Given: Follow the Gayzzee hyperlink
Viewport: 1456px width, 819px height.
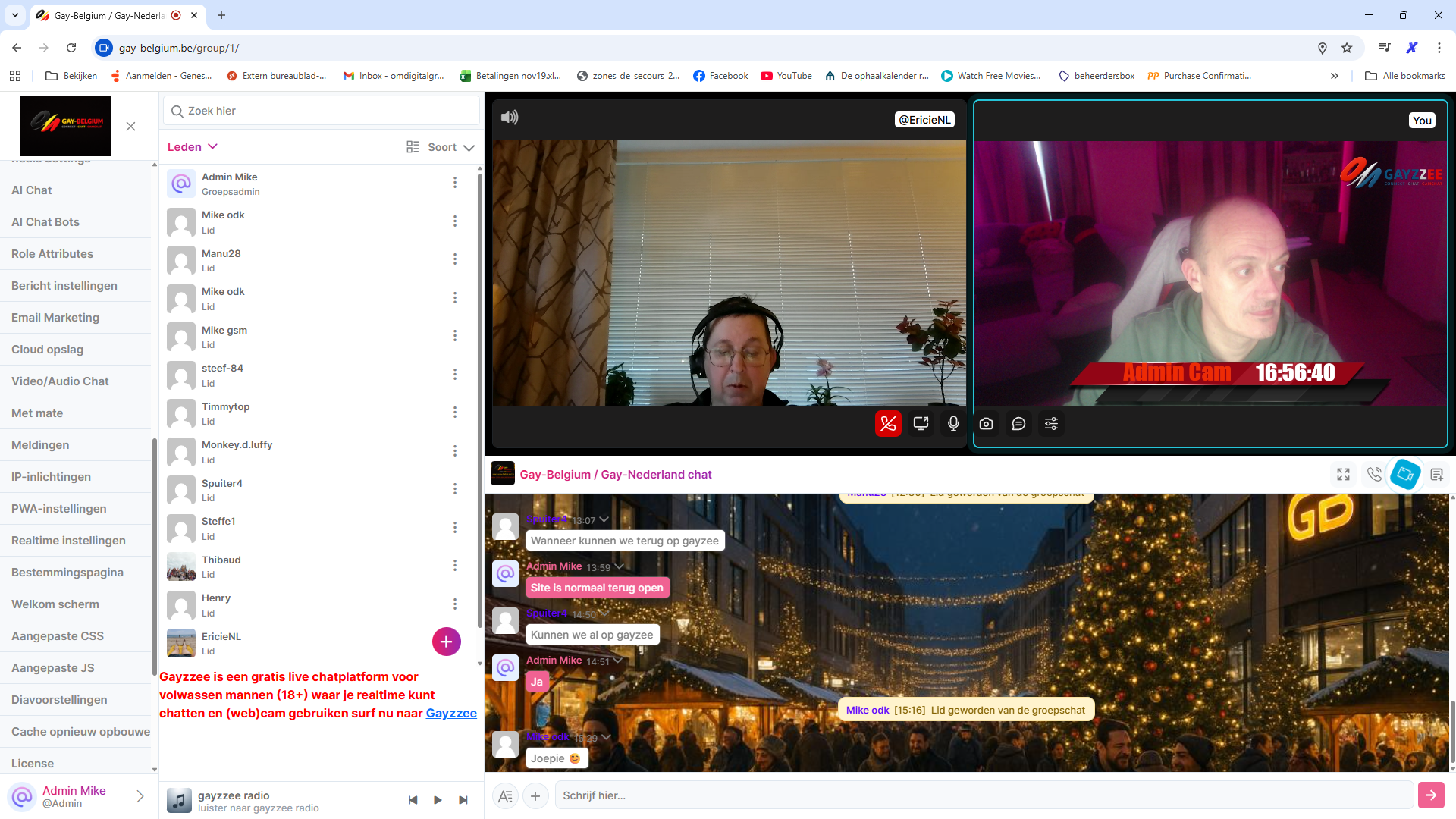Looking at the screenshot, I should 451,714.
